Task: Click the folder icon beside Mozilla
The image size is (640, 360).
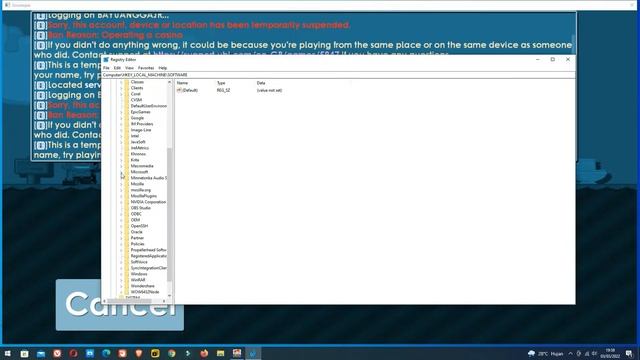Action: click(127, 184)
